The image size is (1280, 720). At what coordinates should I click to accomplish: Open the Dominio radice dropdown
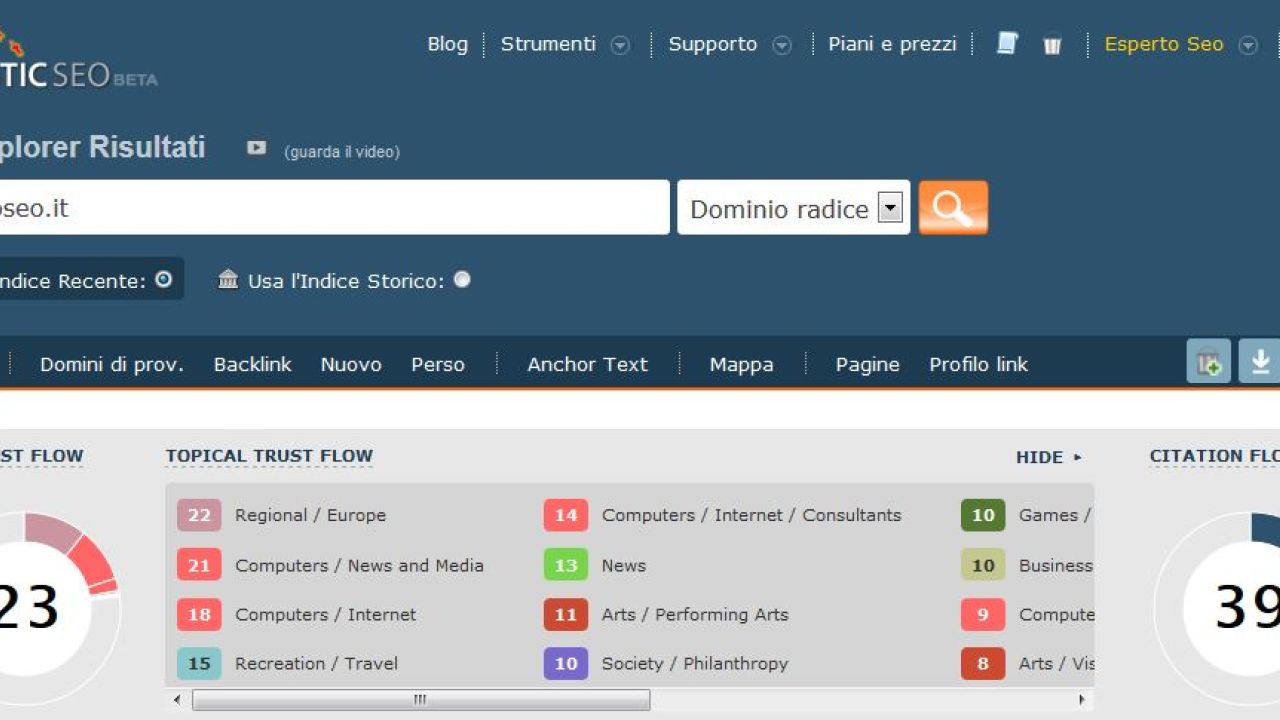(889, 208)
